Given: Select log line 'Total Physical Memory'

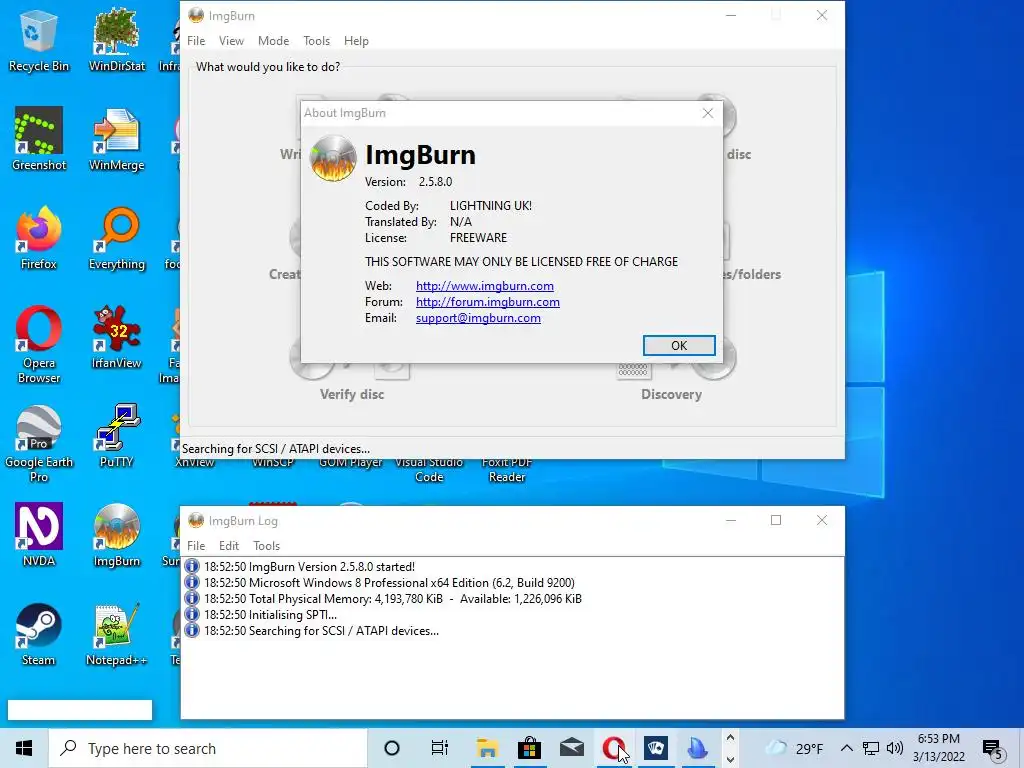Looking at the screenshot, I should pos(392,599).
